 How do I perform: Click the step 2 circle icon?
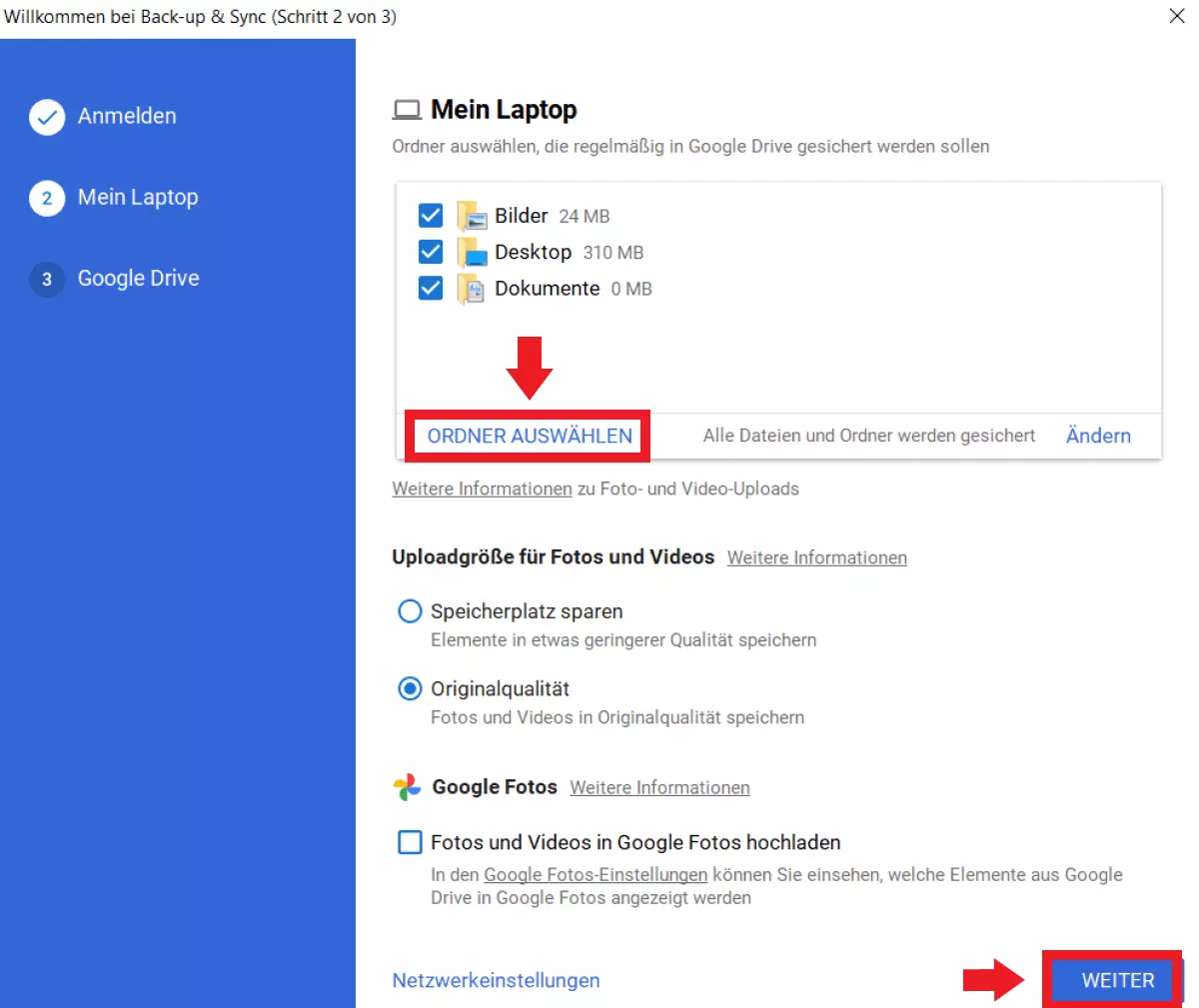[x=47, y=198]
